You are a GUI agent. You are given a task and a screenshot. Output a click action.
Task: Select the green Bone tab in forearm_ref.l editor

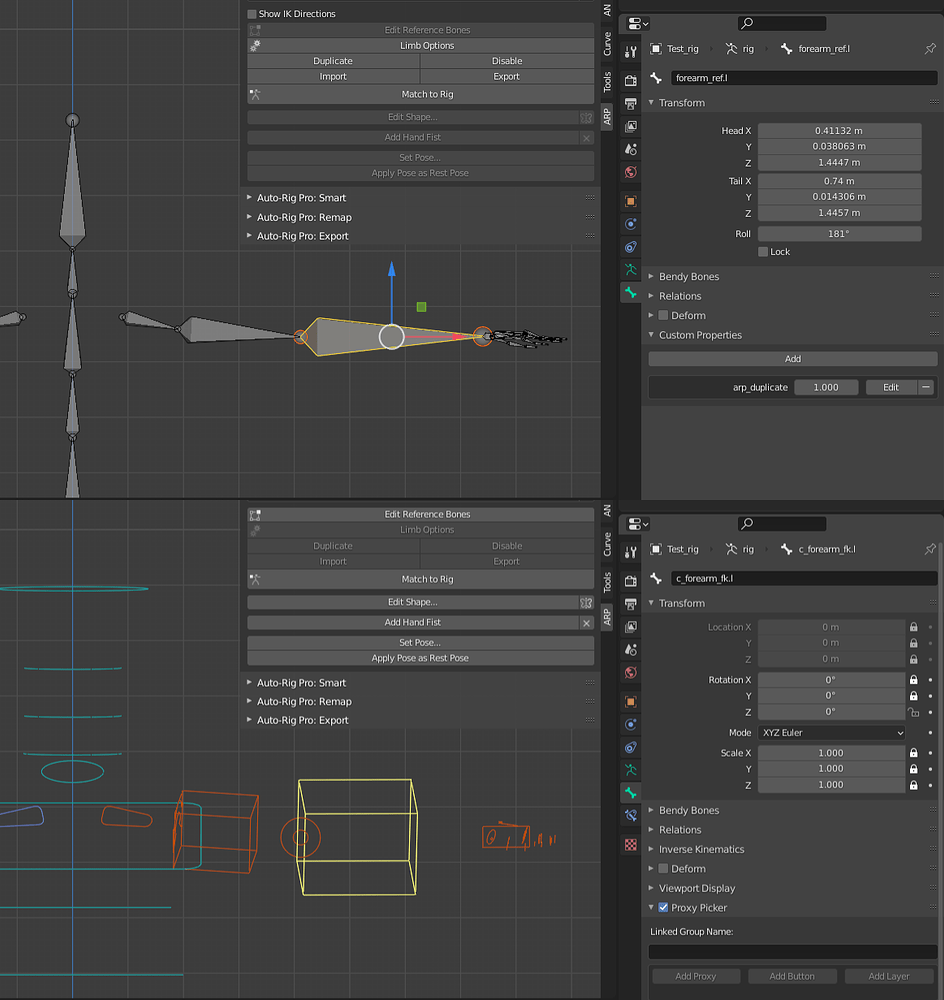[x=630, y=293]
